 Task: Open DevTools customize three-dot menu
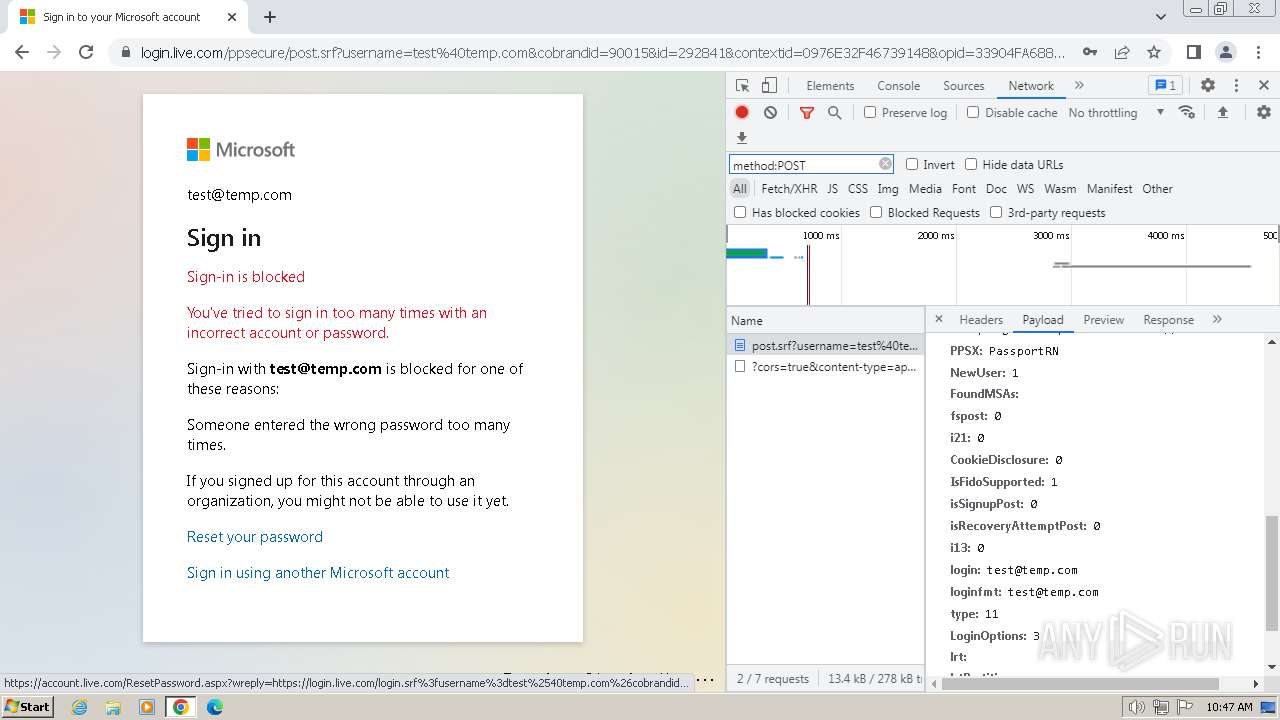[x=1236, y=86]
